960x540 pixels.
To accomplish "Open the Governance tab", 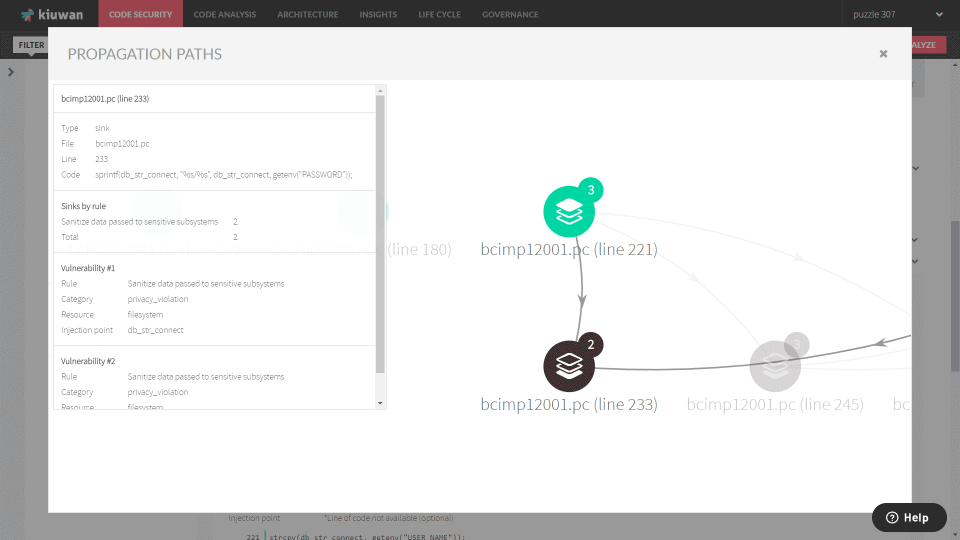I will [x=510, y=14].
